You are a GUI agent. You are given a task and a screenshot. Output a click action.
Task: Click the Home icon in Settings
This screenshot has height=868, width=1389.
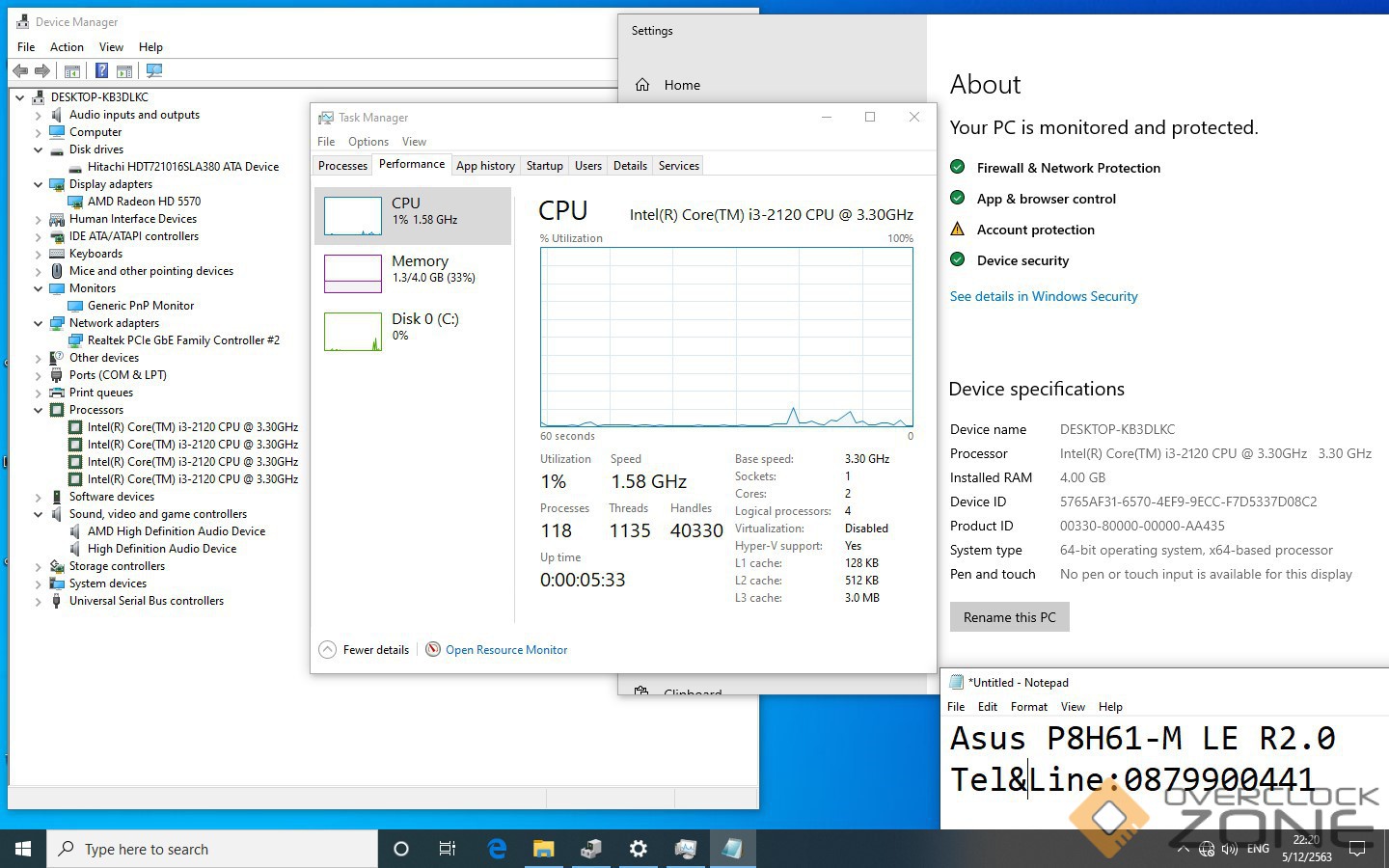(x=642, y=85)
